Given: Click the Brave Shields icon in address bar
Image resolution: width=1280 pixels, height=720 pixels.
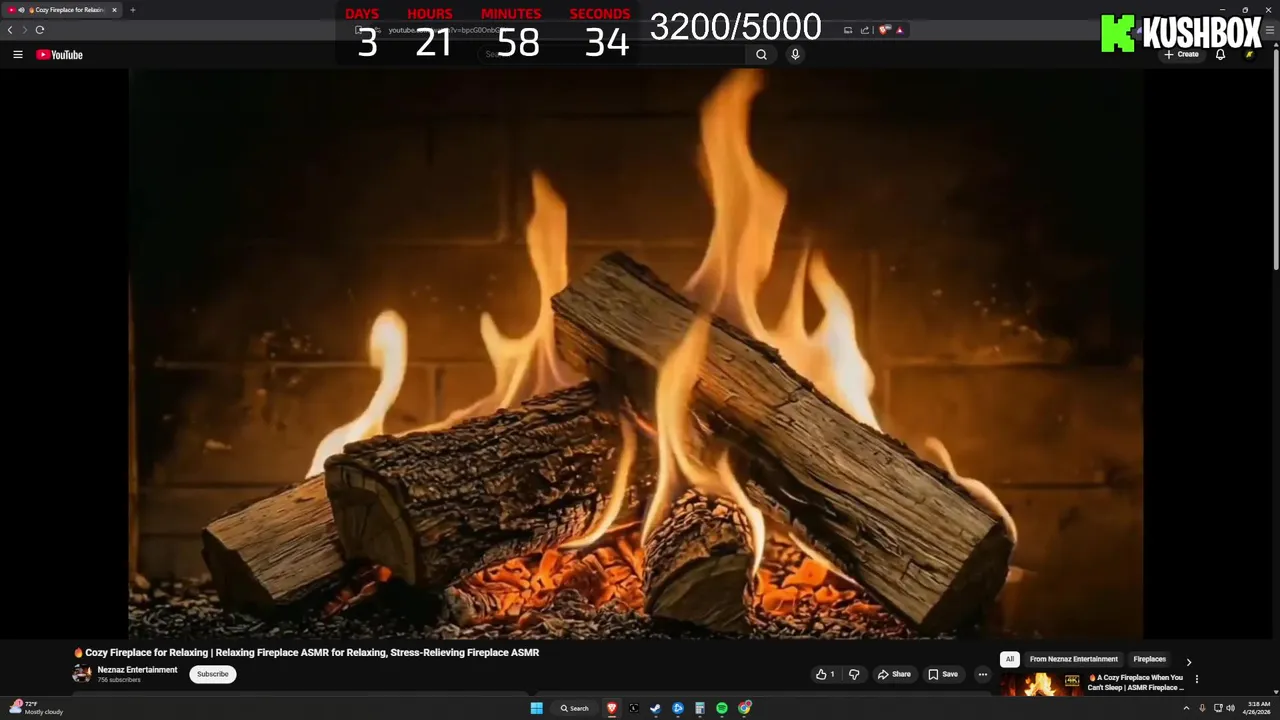Looking at the screenshot, I should [x=884, y=30].
